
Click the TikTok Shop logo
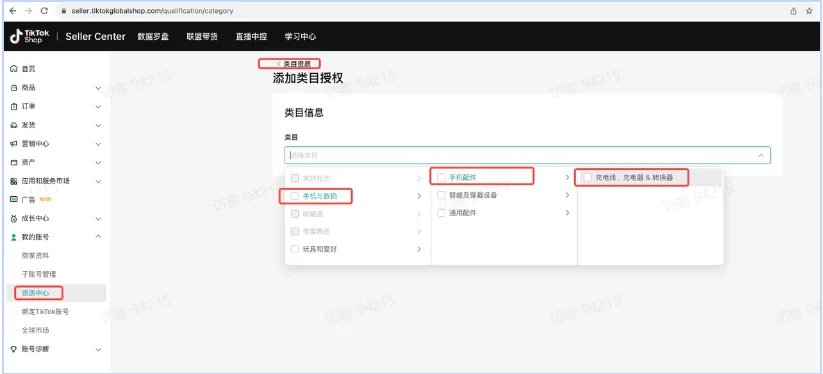point(29,36)
